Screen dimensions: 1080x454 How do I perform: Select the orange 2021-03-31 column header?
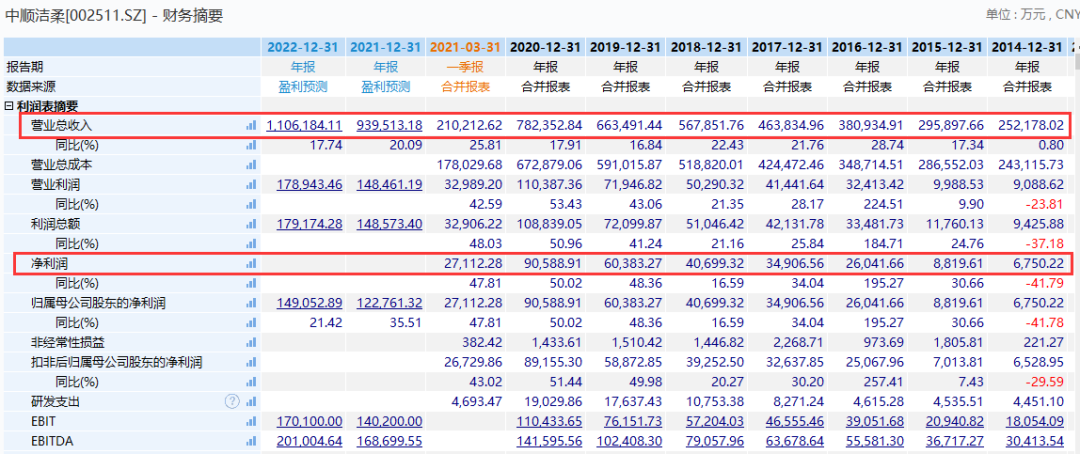pos(465,47)
